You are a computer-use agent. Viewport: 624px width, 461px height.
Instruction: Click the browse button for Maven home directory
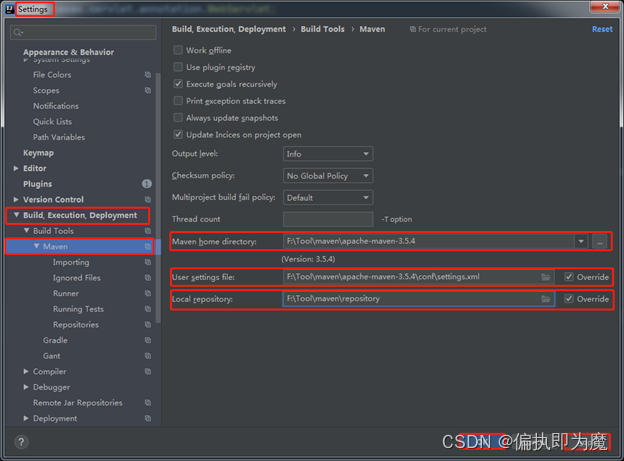click(599, 241)
